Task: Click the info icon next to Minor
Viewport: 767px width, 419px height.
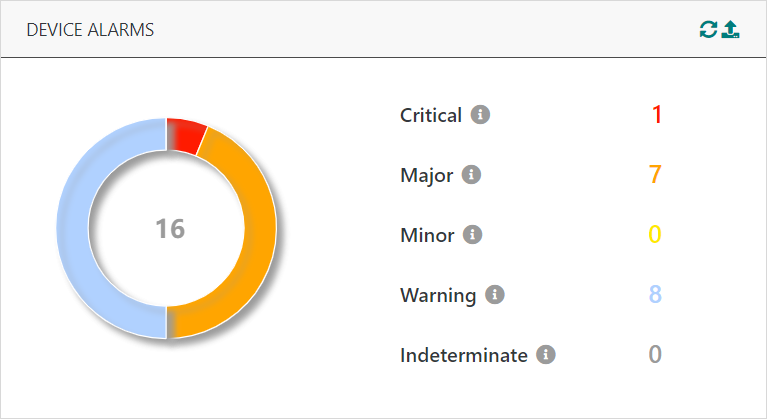Action: [x=473, y=235]
